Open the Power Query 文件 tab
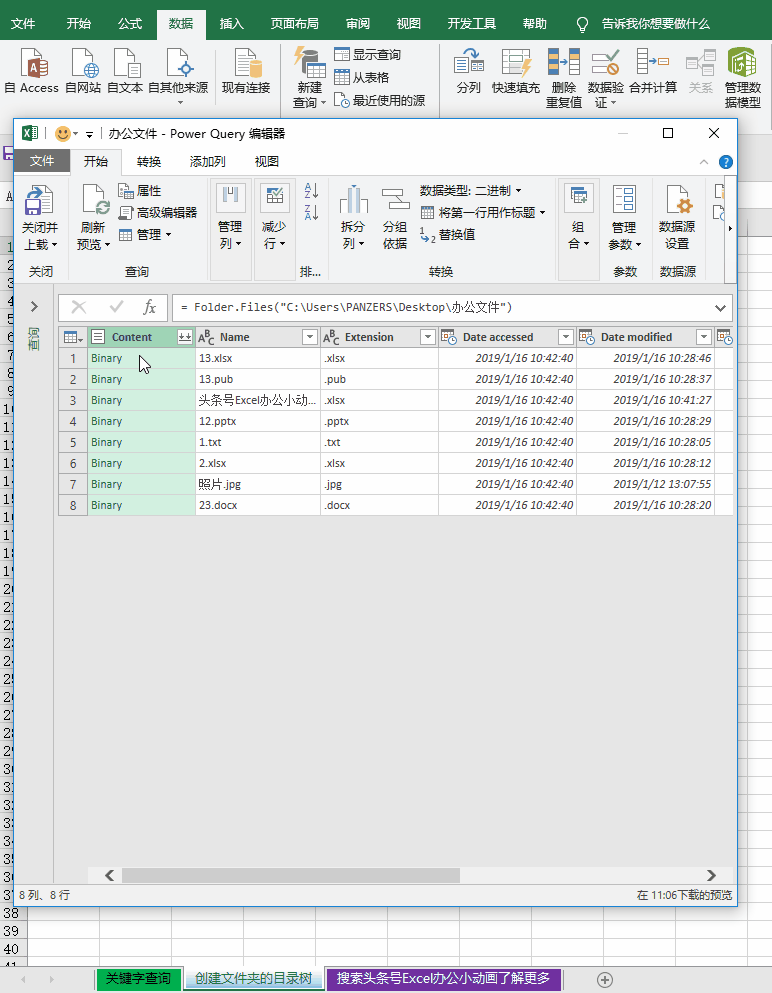The width and height of the screenshot is (772, 993). pyautogui.click(x=42, y=161)
